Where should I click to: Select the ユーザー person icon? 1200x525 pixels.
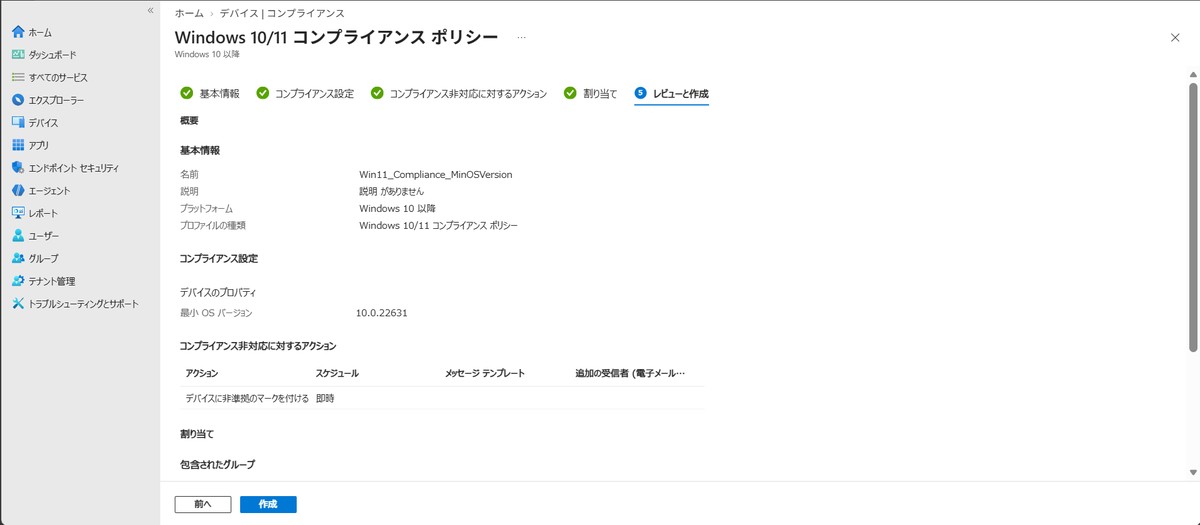[x=18, y=236]
